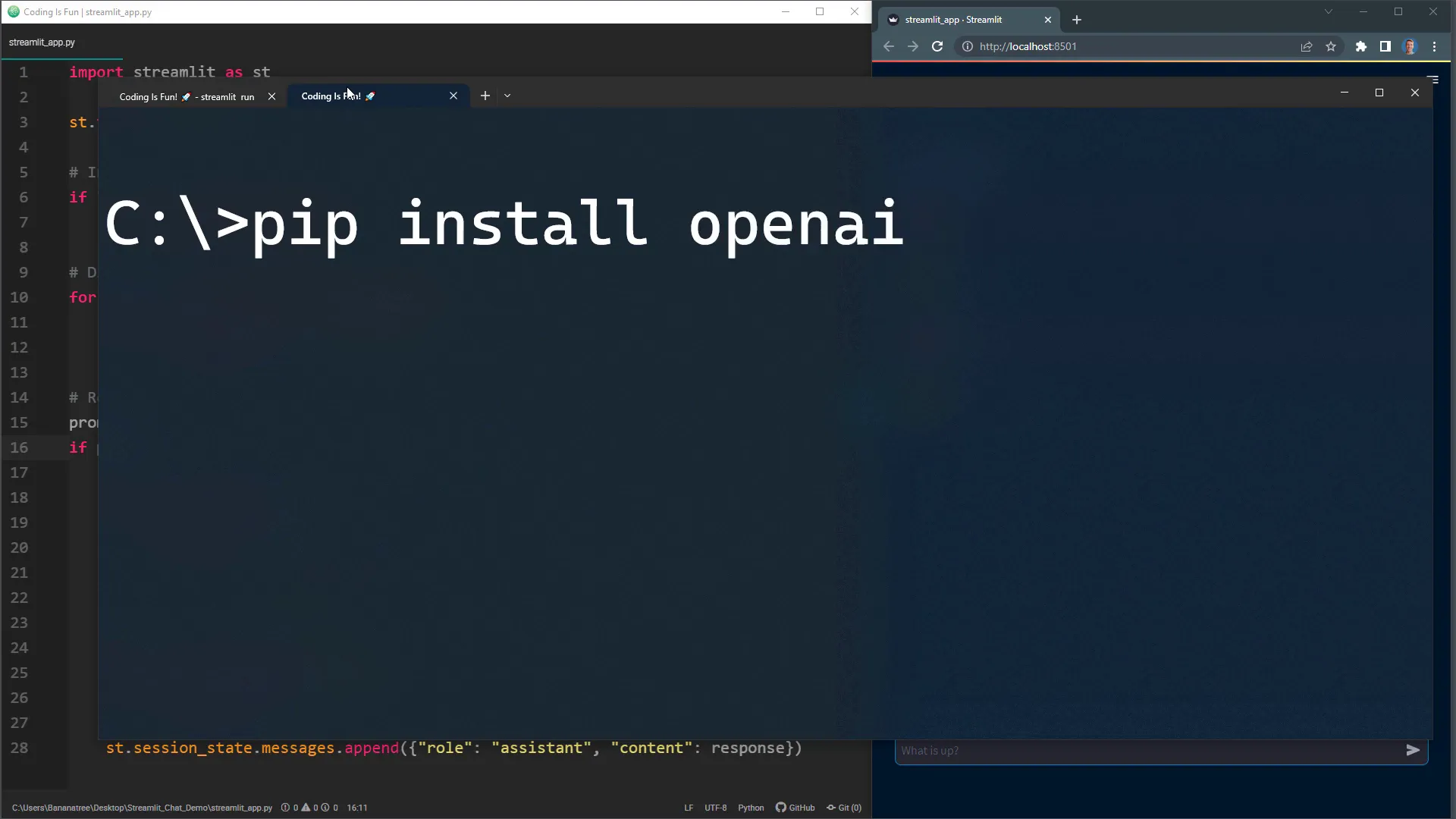Click the browser profile avatar picture
The image size is (1456, 819).
coord(1410,46)
